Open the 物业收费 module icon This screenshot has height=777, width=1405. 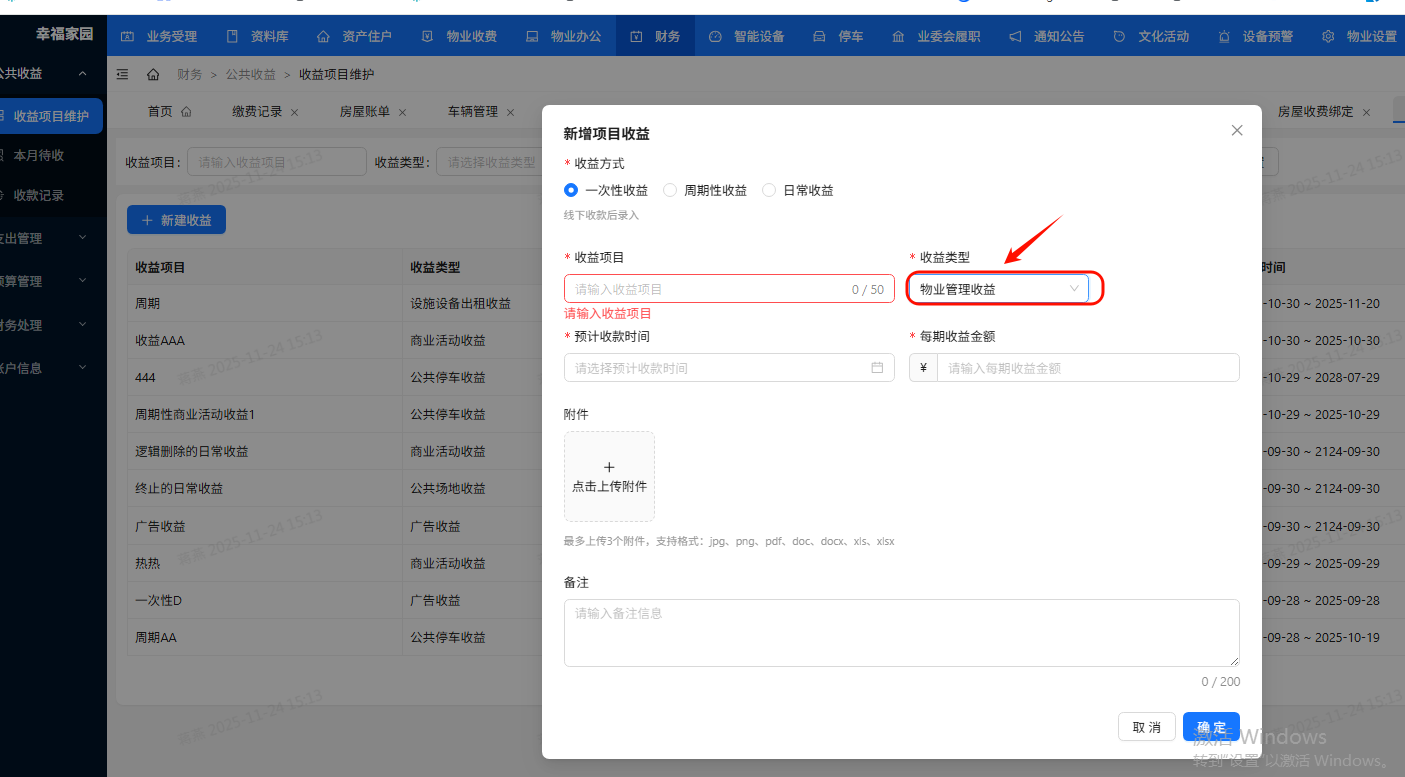tap(425, 36)
